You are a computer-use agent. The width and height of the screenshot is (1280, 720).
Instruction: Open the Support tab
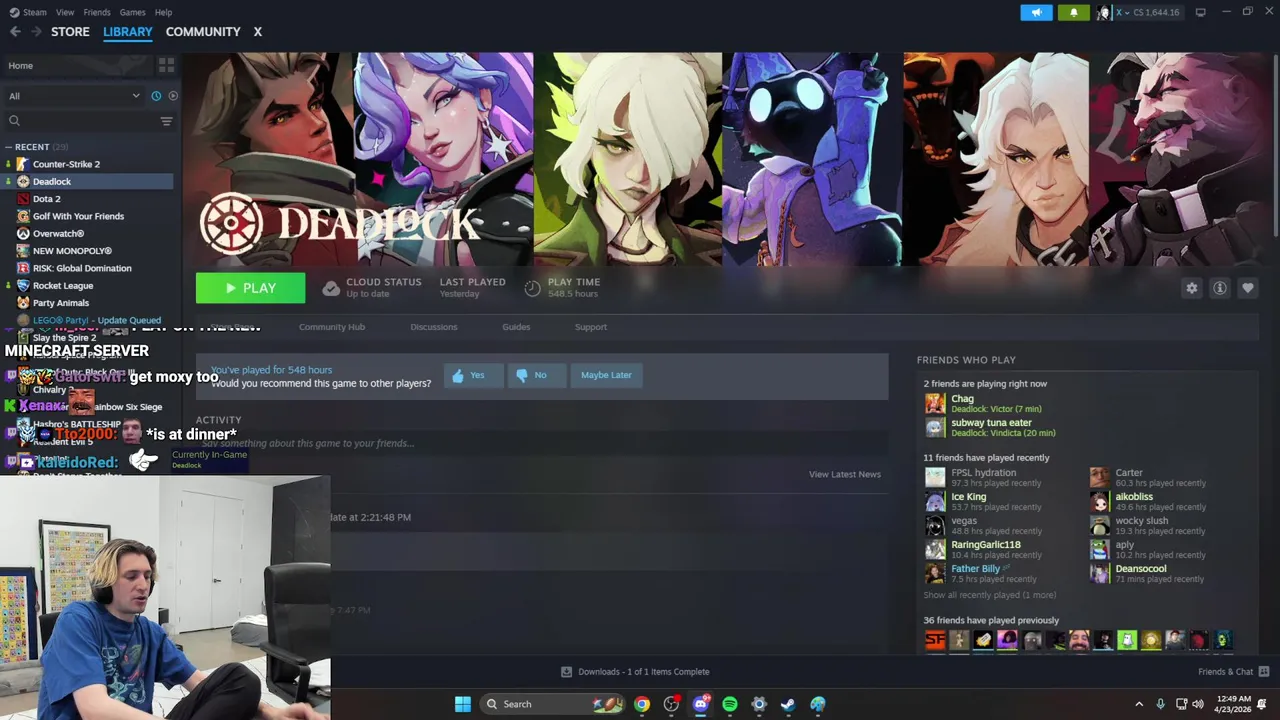(591, 327)
